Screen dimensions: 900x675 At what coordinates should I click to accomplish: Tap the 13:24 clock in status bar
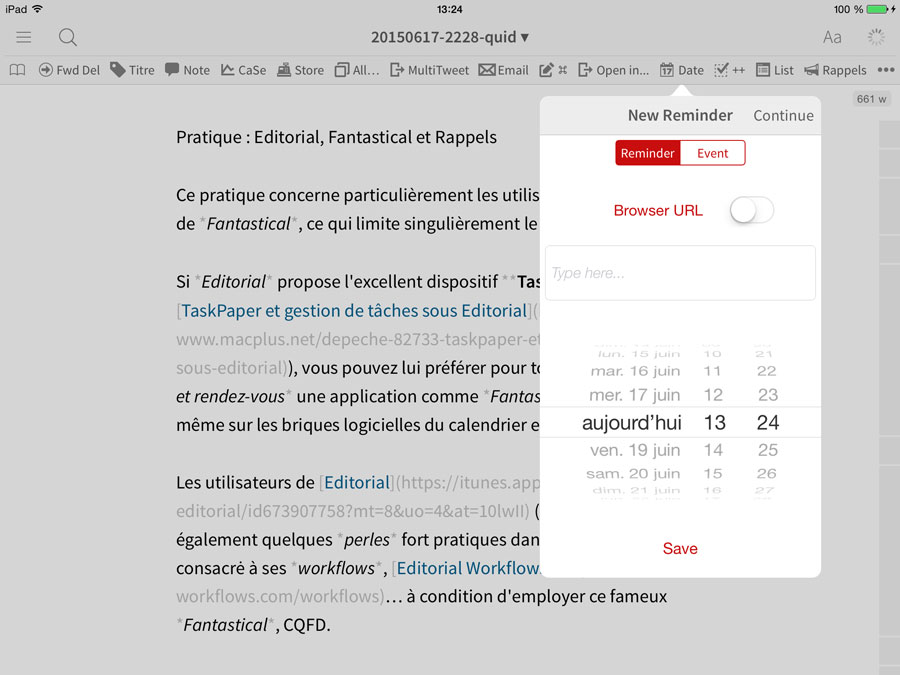(x=449, y=9)
